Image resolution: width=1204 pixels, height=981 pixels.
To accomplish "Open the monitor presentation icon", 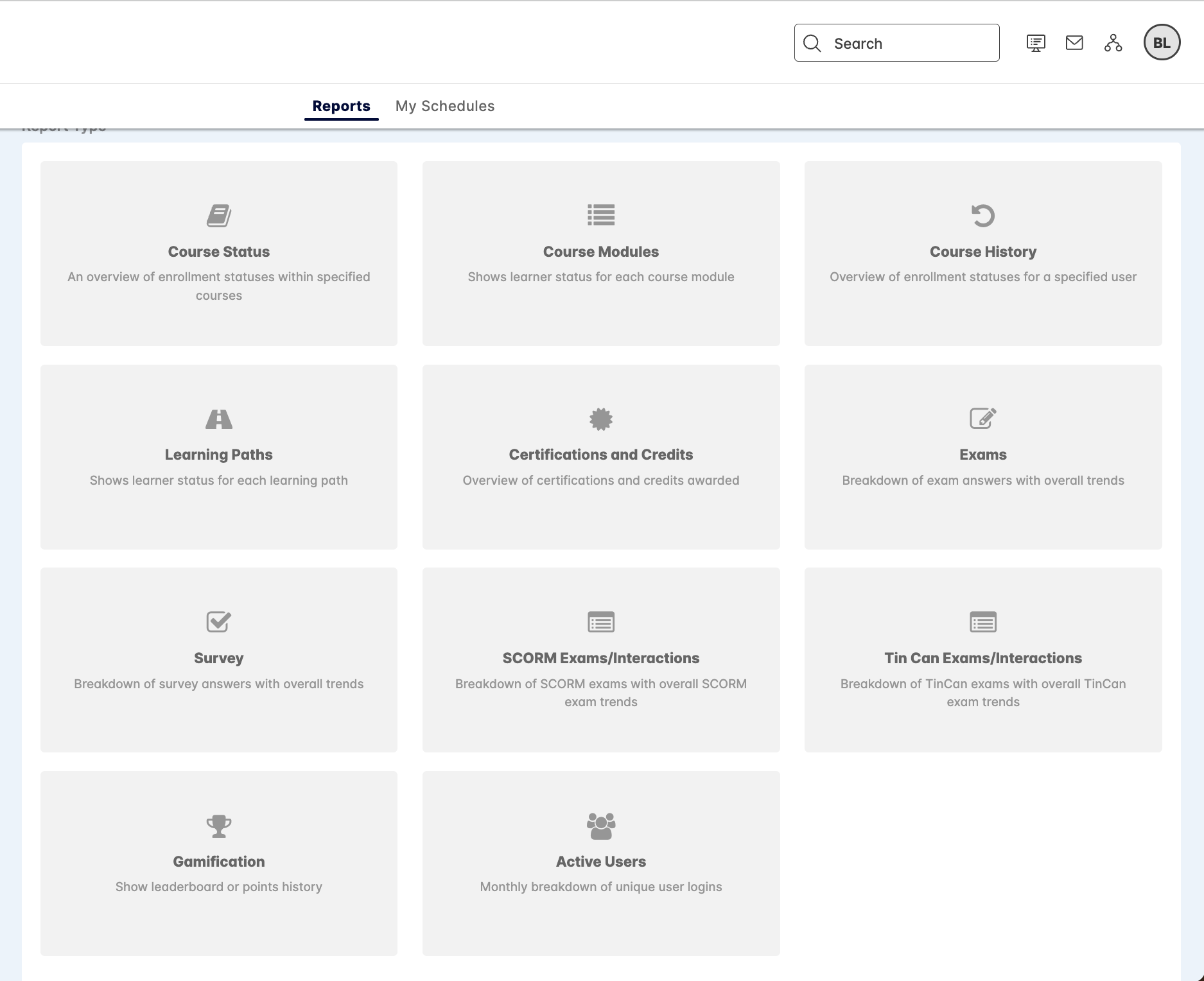I will (1036, 43).
